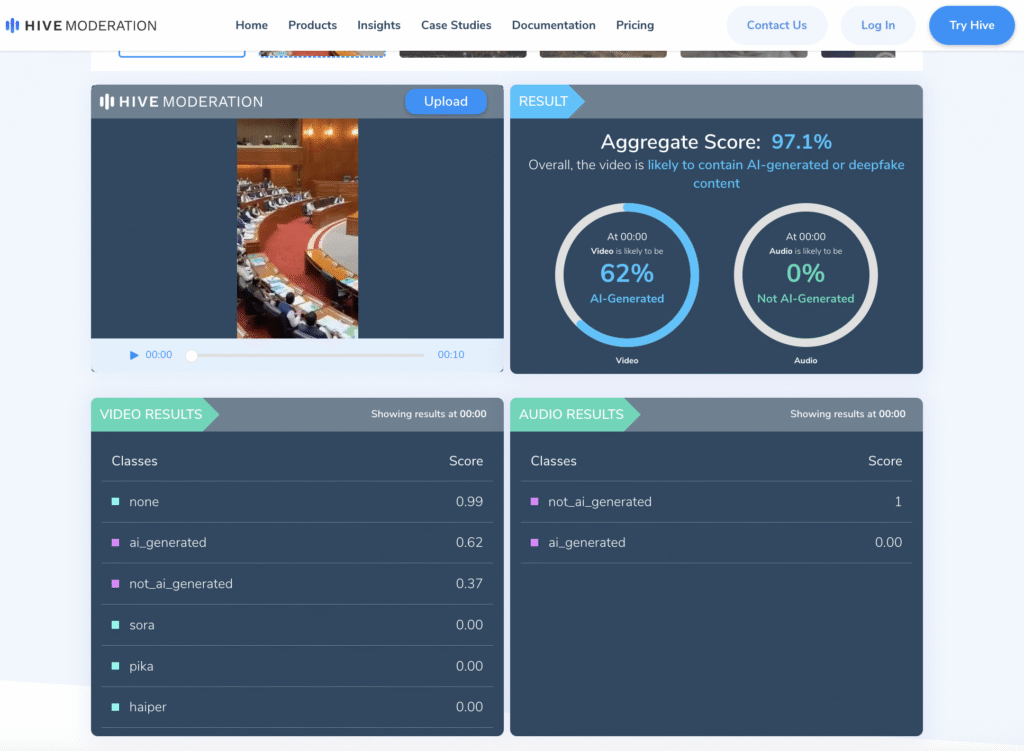Go to the Insights page
1024x751 pixels.
click(379, 25)
